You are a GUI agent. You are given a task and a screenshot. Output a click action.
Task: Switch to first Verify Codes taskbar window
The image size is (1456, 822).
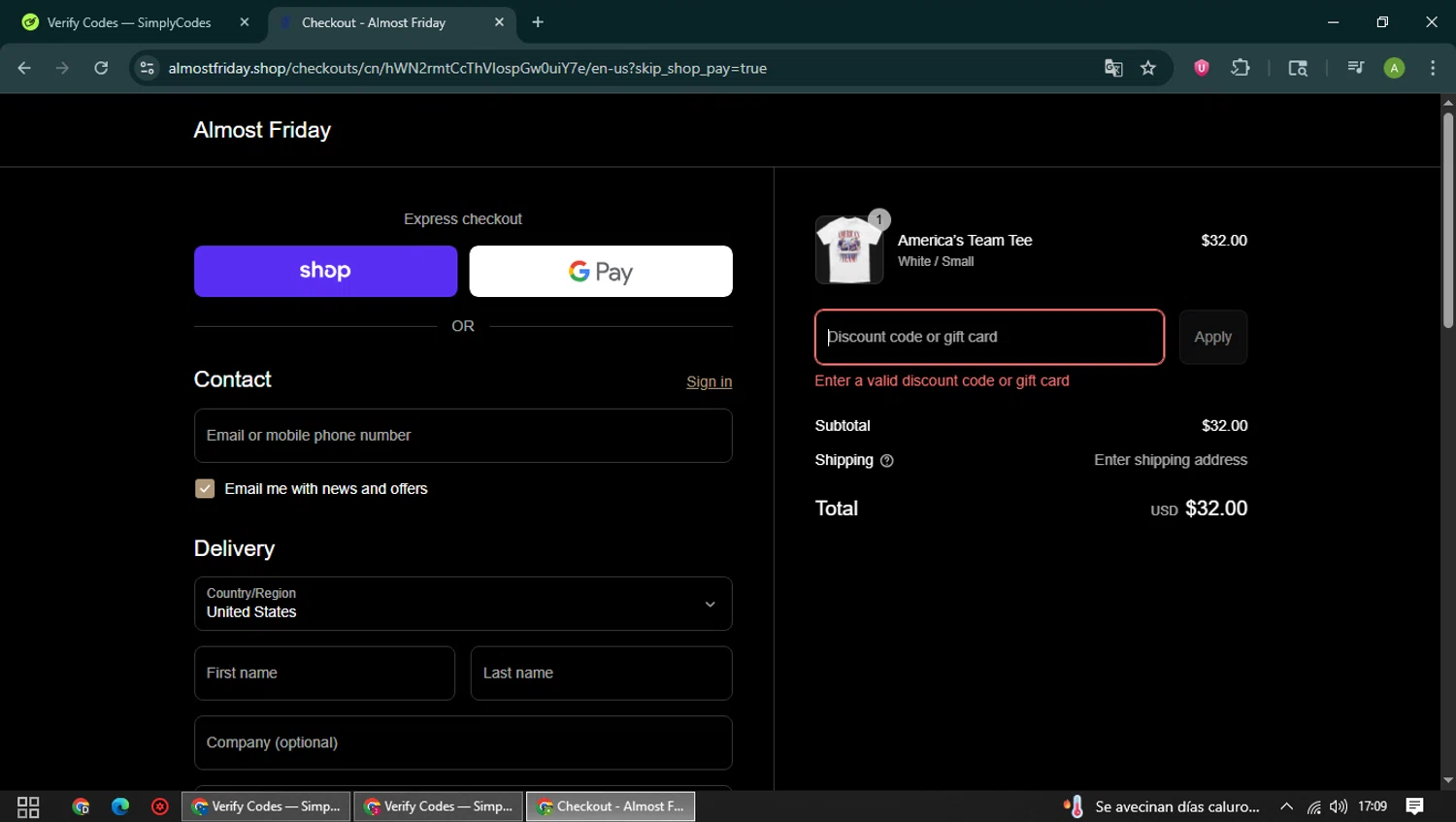266,806
